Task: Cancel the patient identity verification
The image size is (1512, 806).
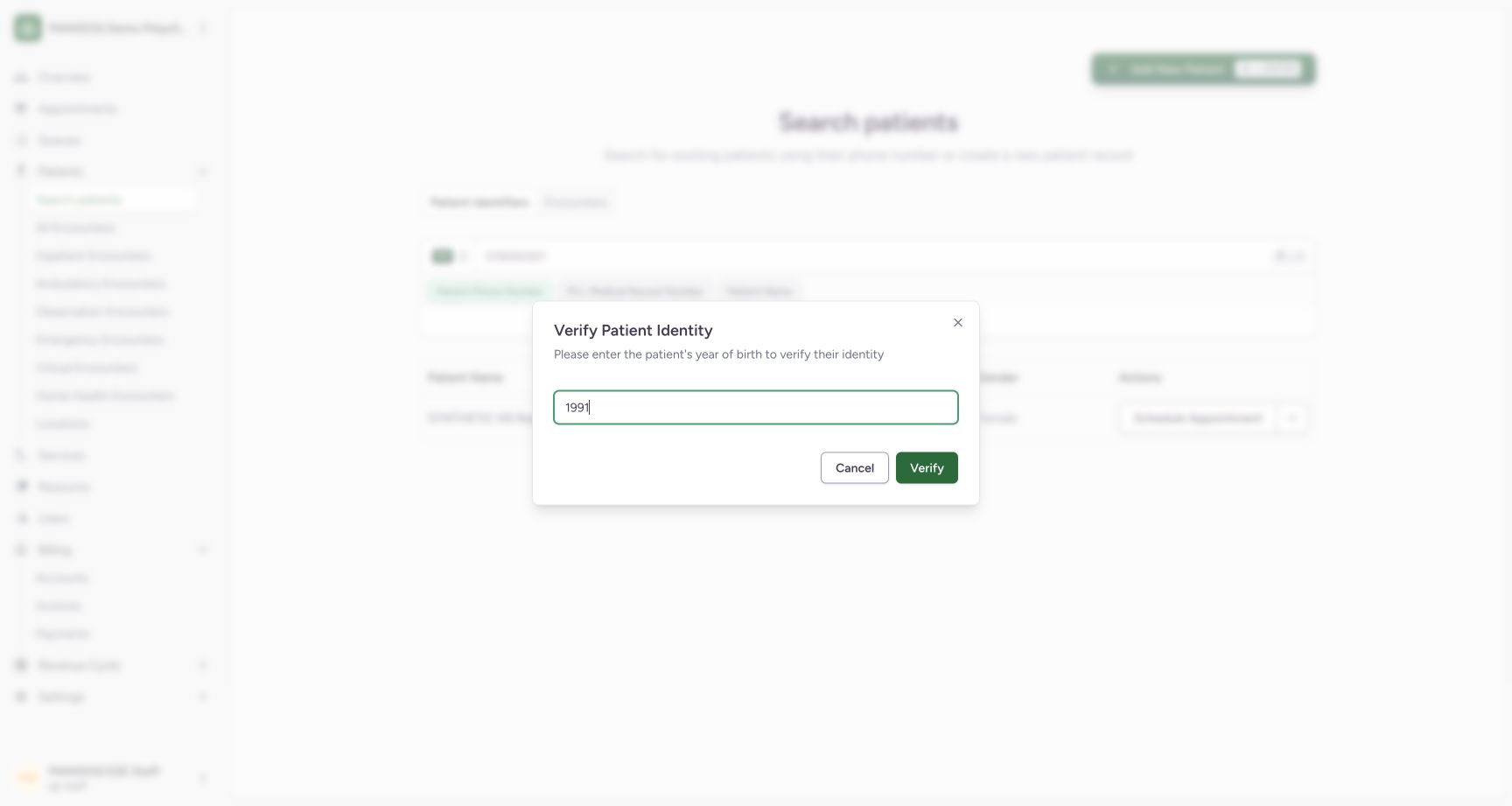Action: pyautogui.click(x=855, y=468)
